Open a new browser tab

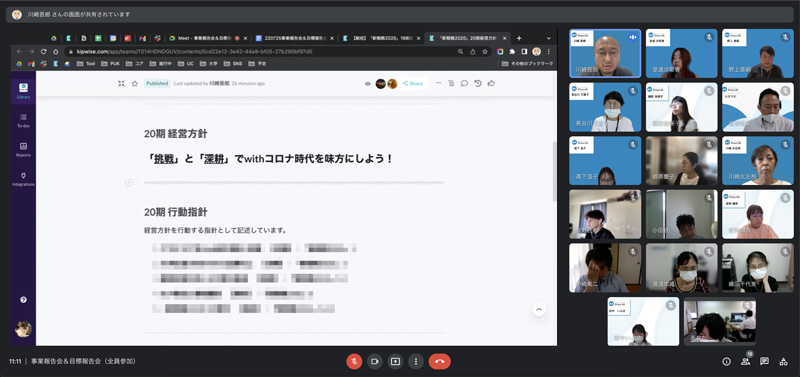(519, 38)
